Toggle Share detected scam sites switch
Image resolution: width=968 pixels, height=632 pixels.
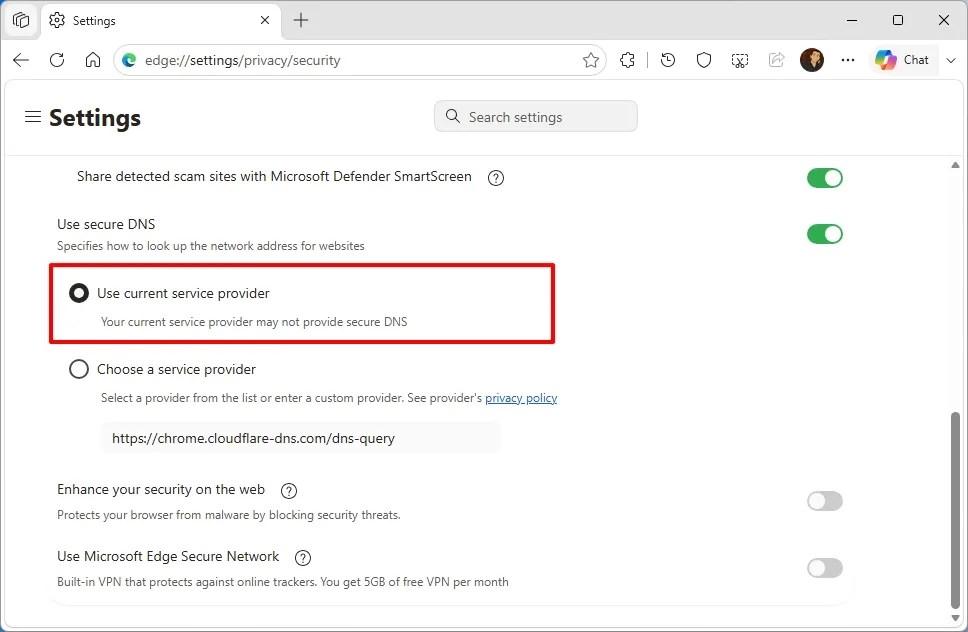pyautogui.click(x=825, y=178)
